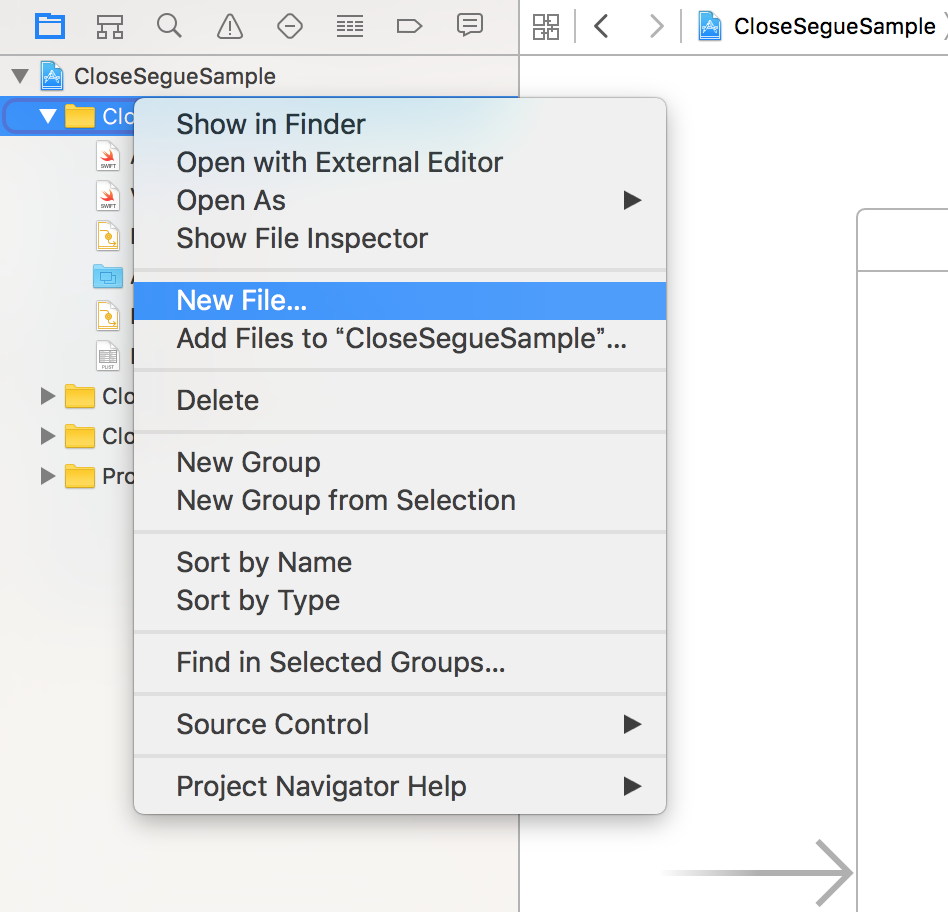
Task: Select the first Swift file icon
Action: [108, 156]
